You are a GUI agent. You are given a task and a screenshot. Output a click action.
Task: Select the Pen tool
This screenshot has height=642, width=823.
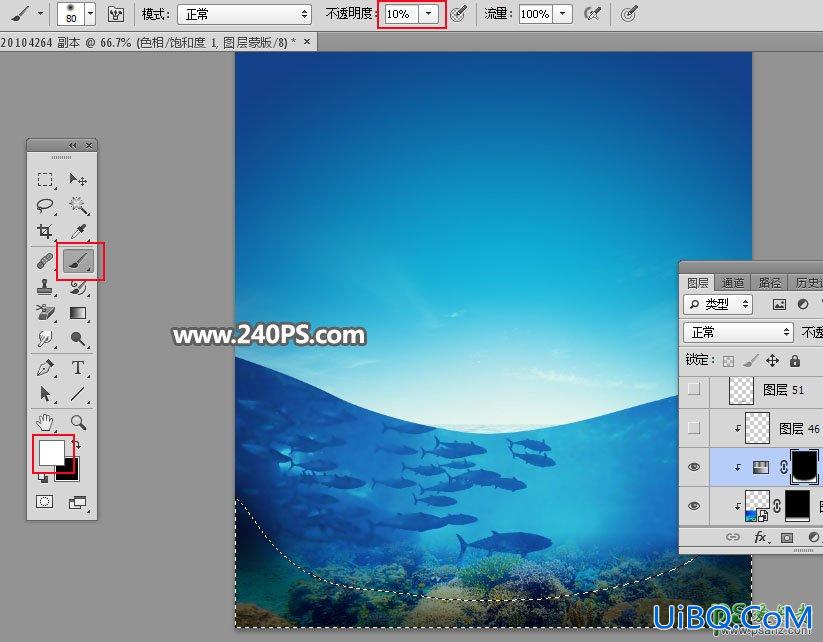(x=45, y=367)
